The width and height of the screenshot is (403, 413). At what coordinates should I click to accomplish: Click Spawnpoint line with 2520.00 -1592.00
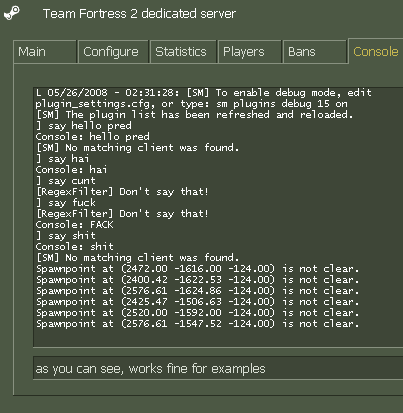click(x=197, y=313)
